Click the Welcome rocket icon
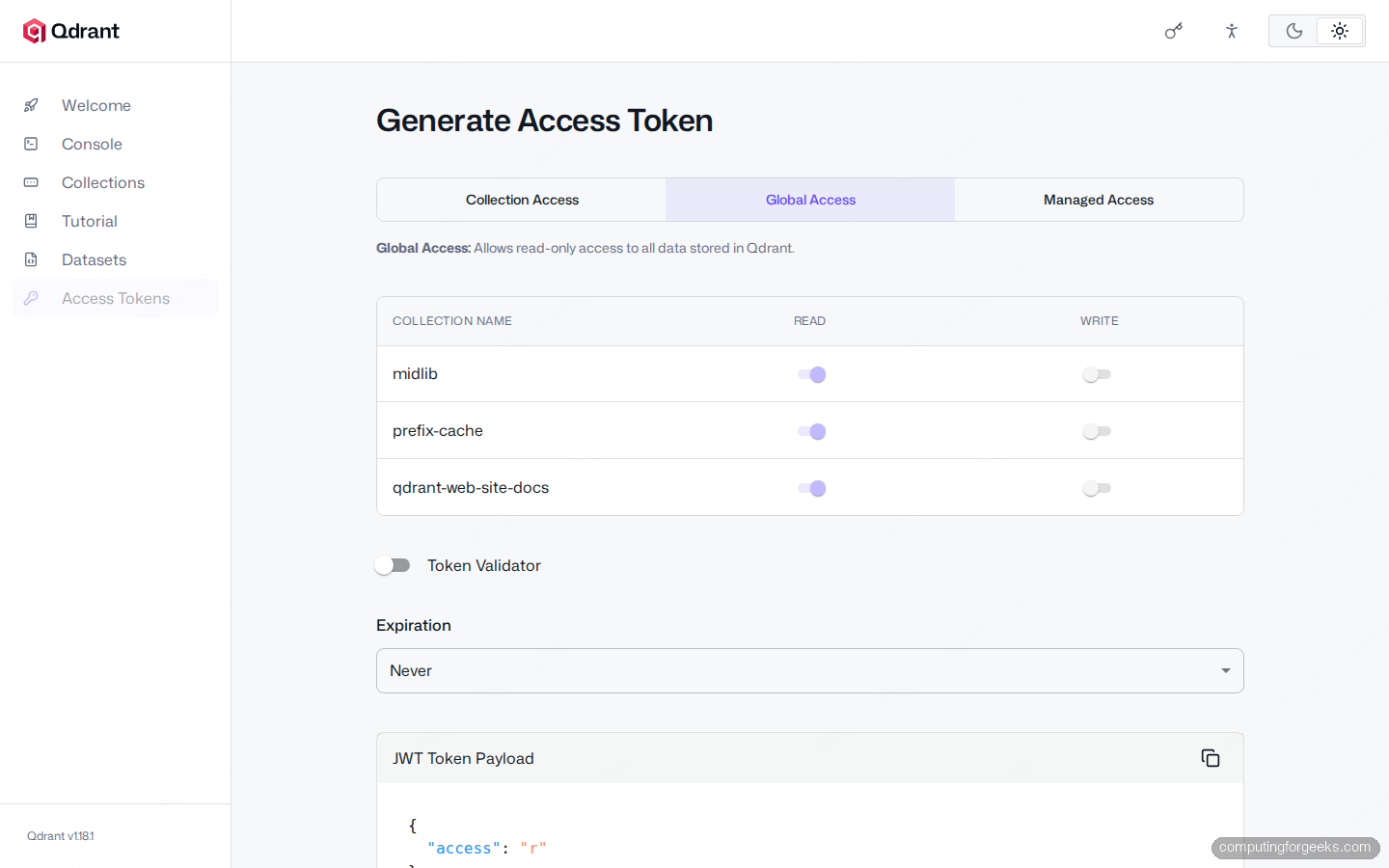The width and height of the screenshot is (1389, 868). [x=31, y=105]
